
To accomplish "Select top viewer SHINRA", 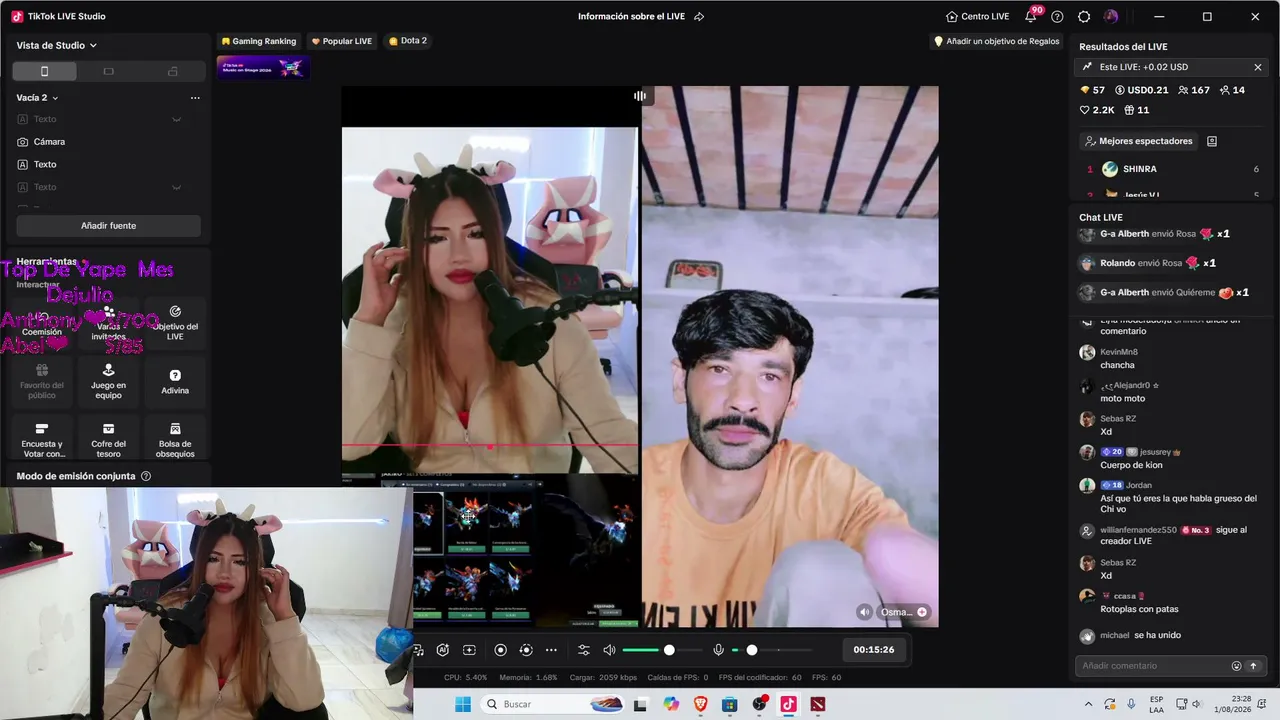I will 1172,169.
